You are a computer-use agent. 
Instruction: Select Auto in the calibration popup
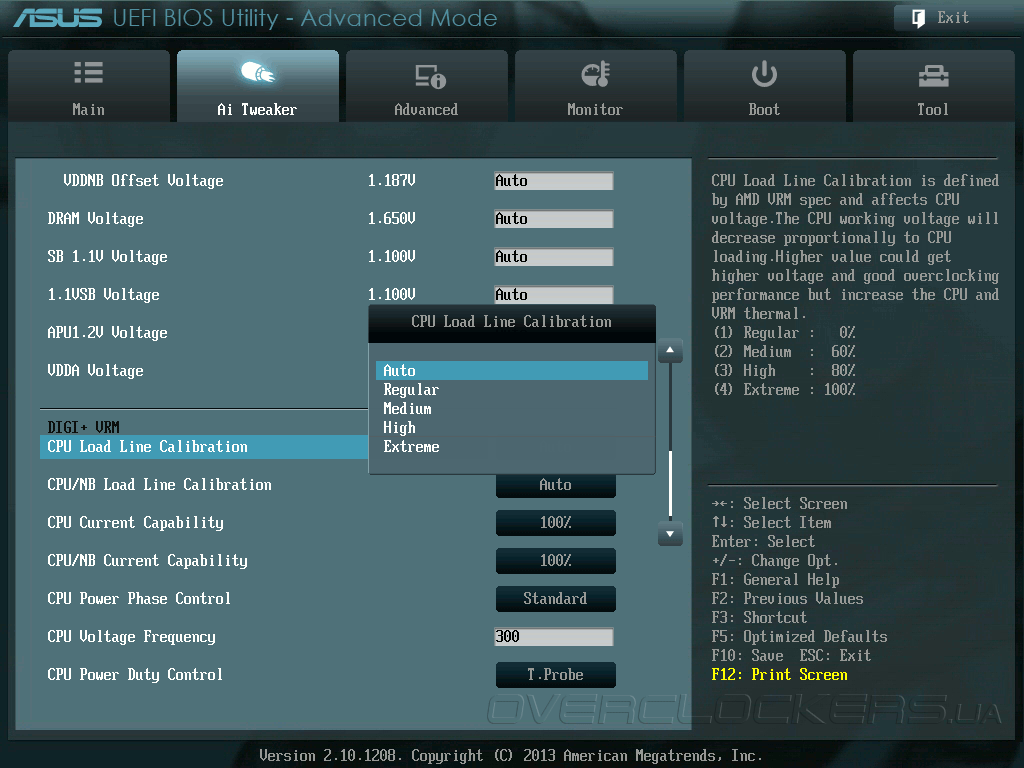point(512,371)
